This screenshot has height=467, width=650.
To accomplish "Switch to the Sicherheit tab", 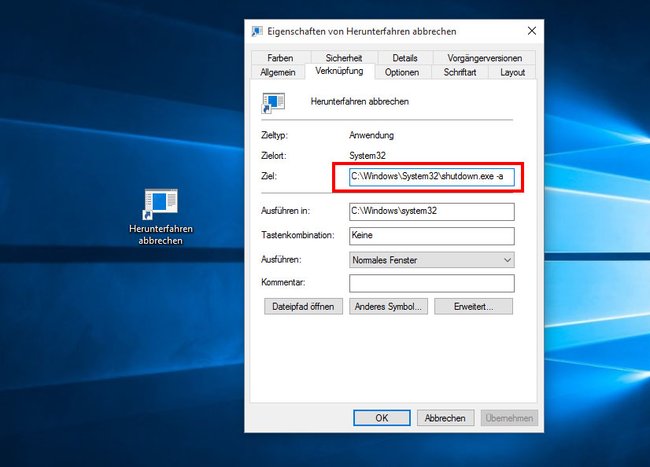I will 344,58.
